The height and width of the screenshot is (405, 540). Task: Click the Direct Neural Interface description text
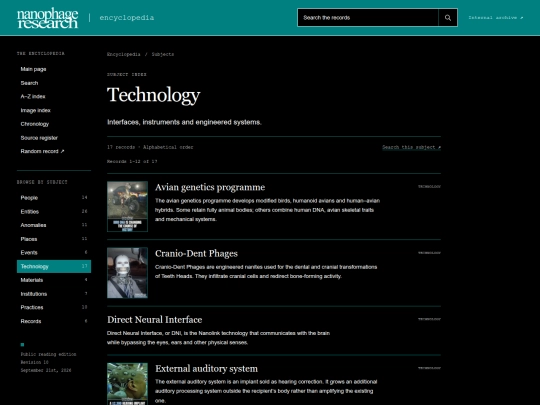click(218, 338)
